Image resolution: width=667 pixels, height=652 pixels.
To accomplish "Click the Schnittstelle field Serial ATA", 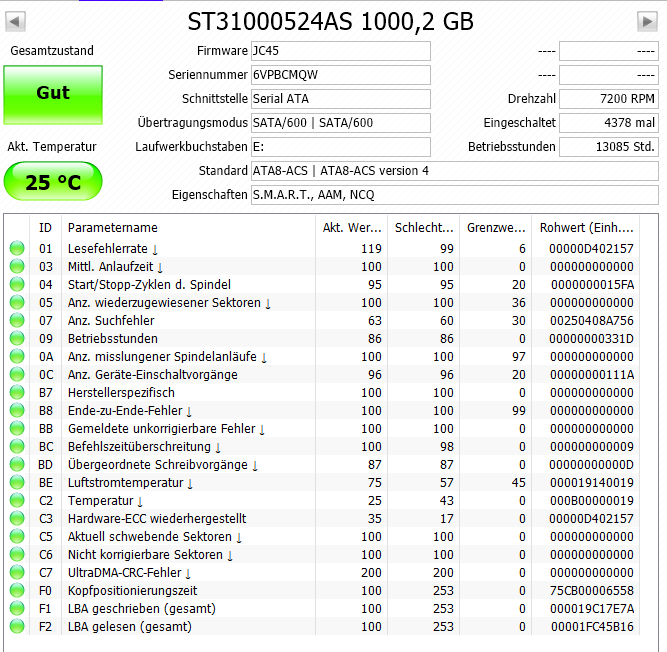I will coord(341,99).
